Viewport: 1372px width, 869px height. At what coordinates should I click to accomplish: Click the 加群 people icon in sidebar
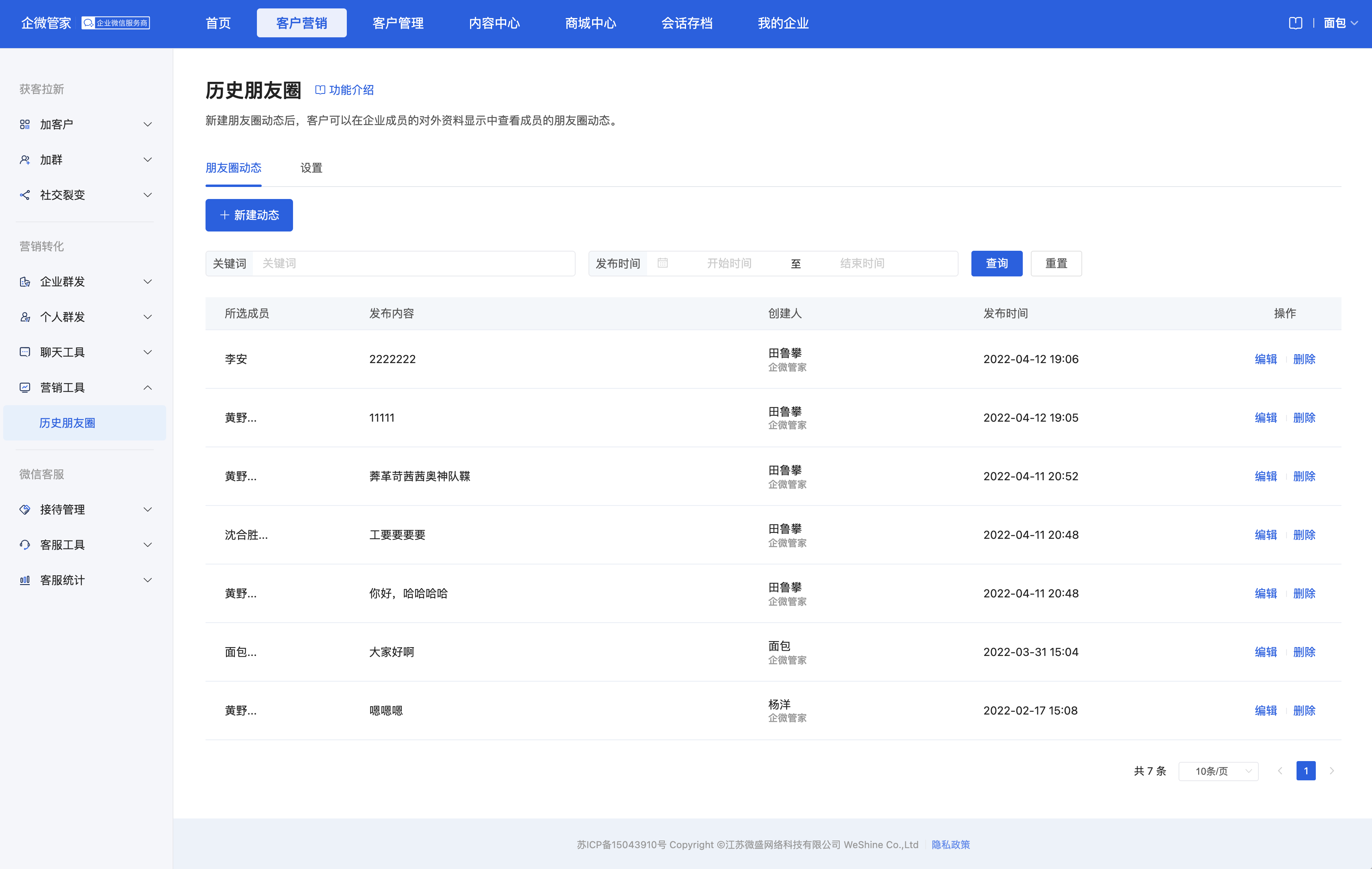click(24, 159)
